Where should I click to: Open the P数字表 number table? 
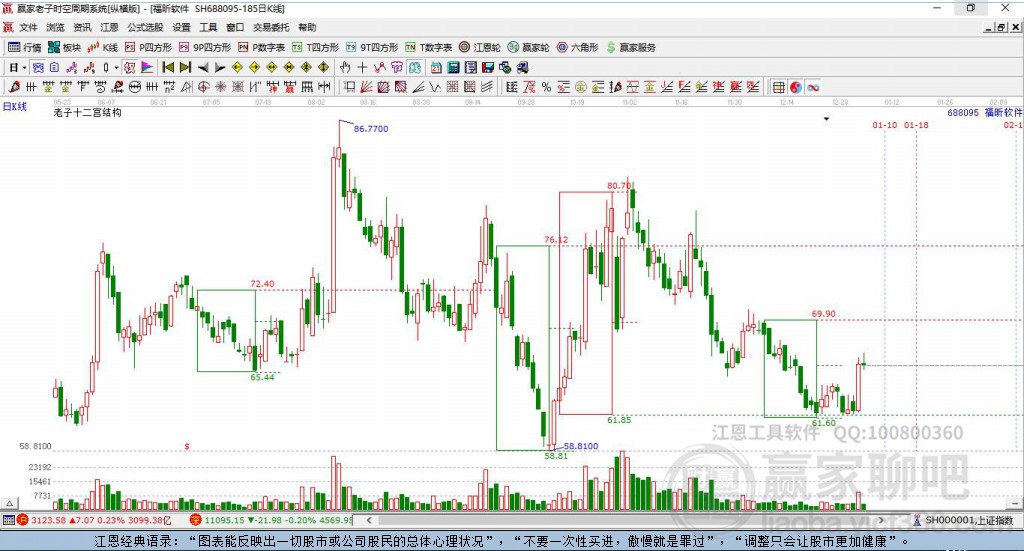[261, 47]
